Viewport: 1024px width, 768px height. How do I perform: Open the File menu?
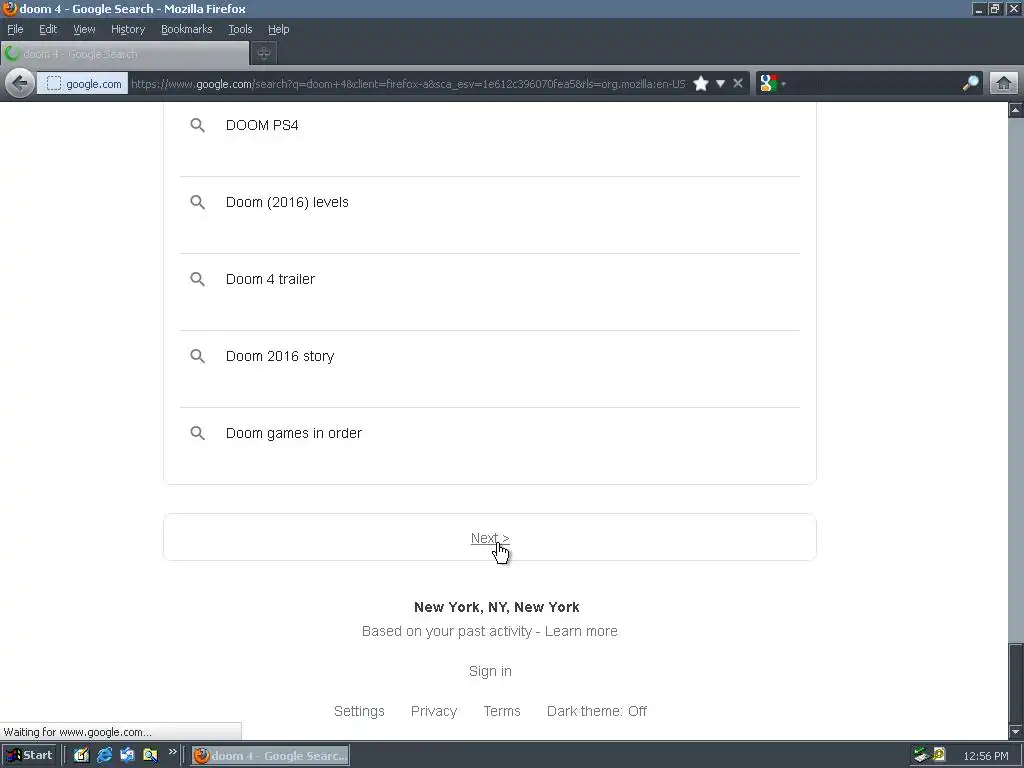[15, 29]
